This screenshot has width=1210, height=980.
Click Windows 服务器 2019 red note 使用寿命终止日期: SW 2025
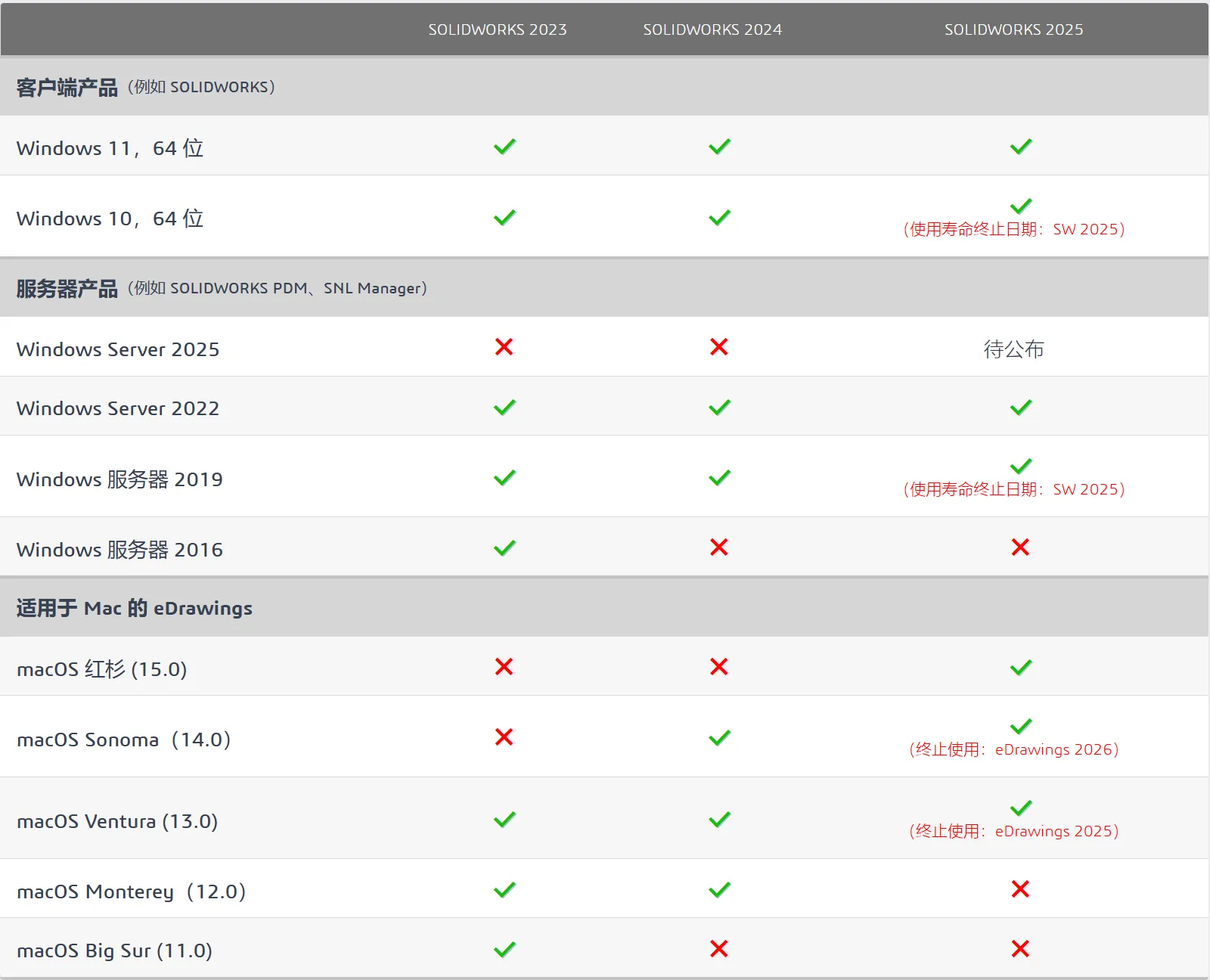tap(1014, 490)
